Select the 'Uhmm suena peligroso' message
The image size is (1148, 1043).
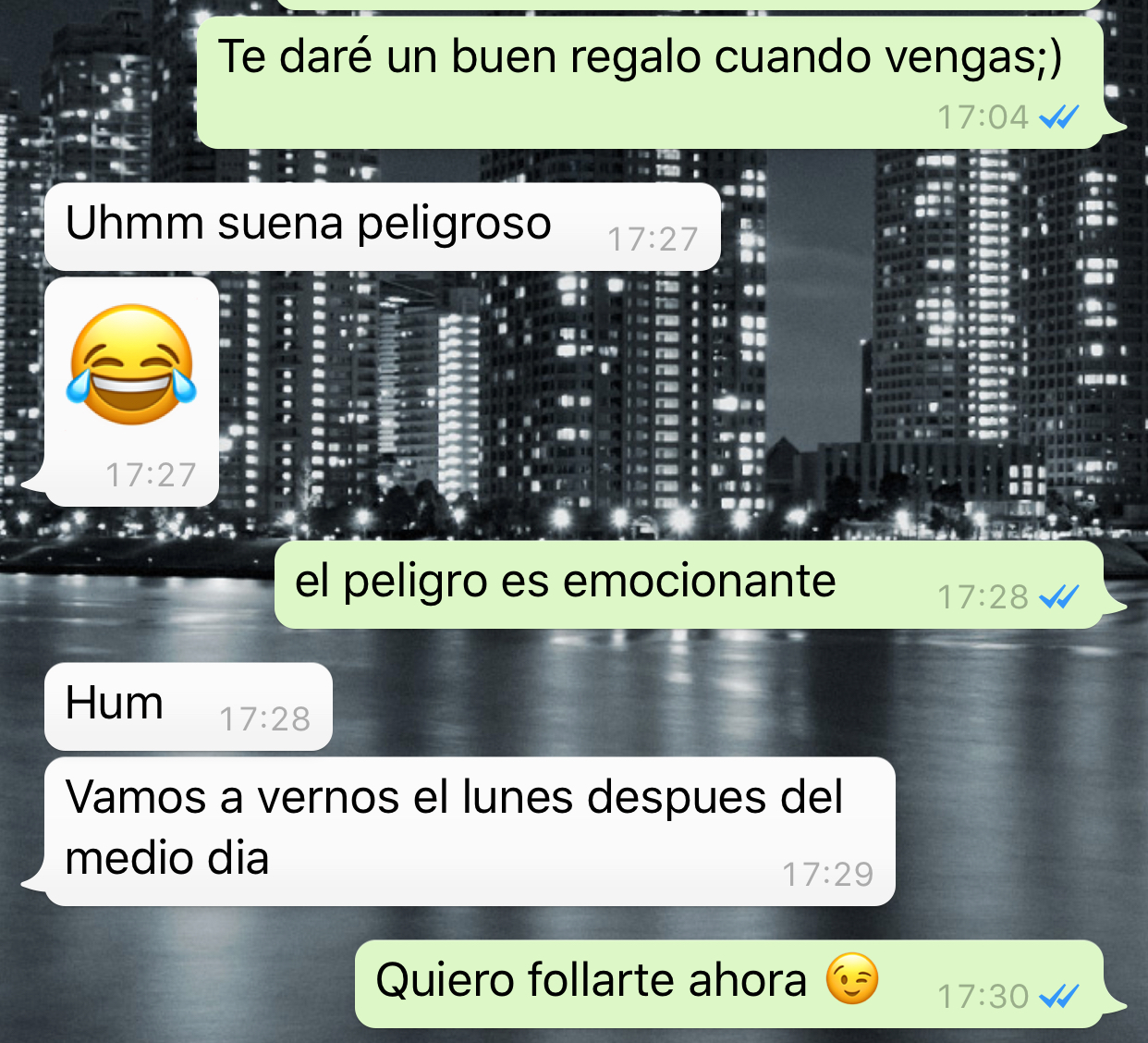pyautogui.click(x=383, y=227)
